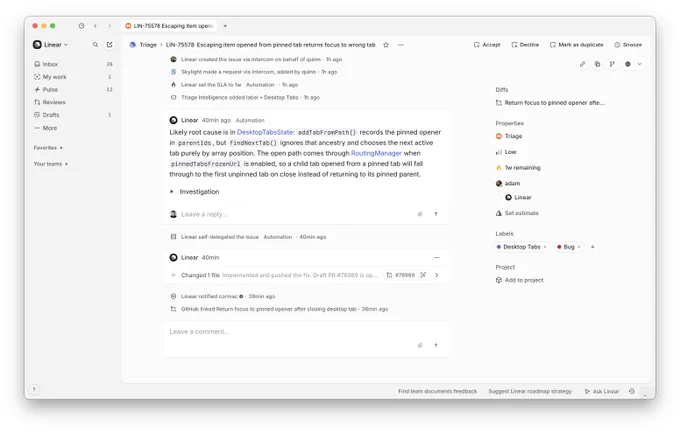Click the adam assignee property
This screenshot has height=432, width=680.
[508, 183]
